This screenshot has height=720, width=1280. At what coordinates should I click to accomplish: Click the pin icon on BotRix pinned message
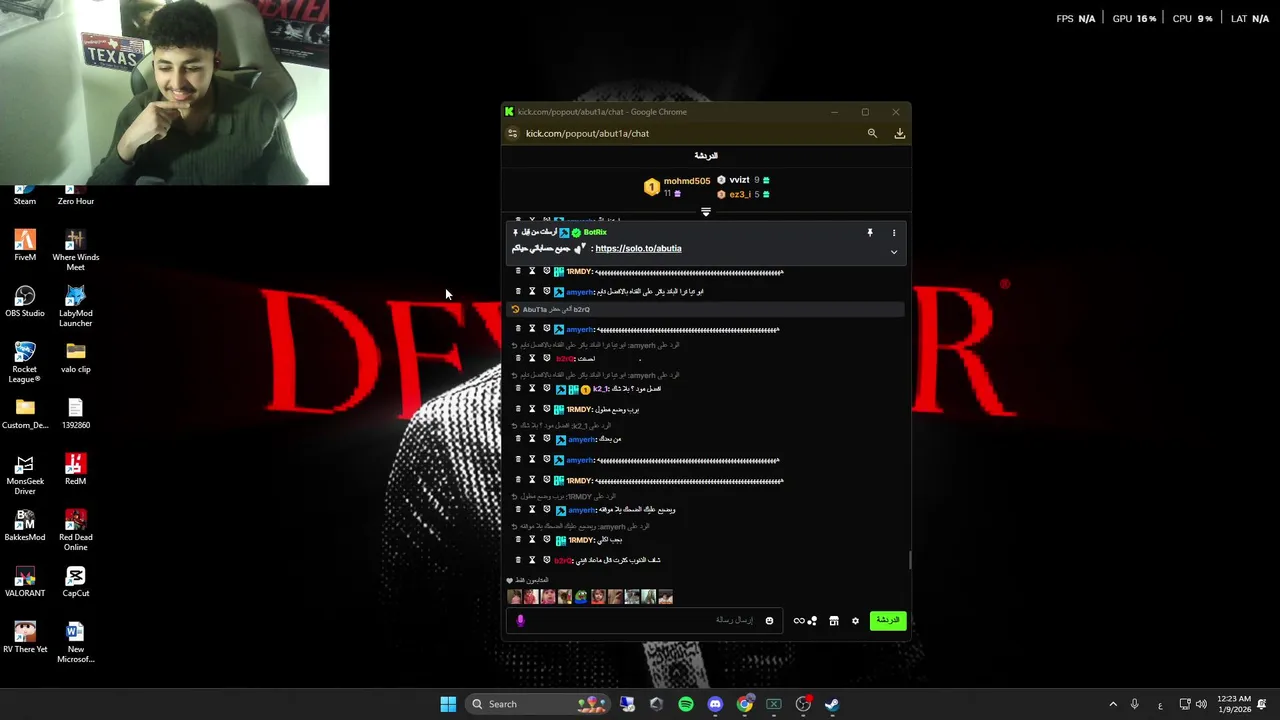click(x=870, y=232)
